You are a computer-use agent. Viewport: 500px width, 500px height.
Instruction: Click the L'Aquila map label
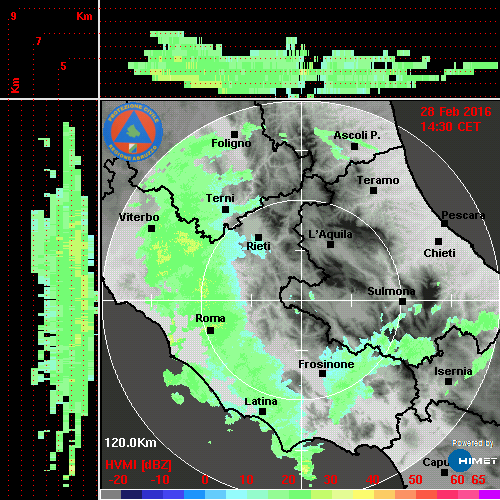[x=330, y=234]
